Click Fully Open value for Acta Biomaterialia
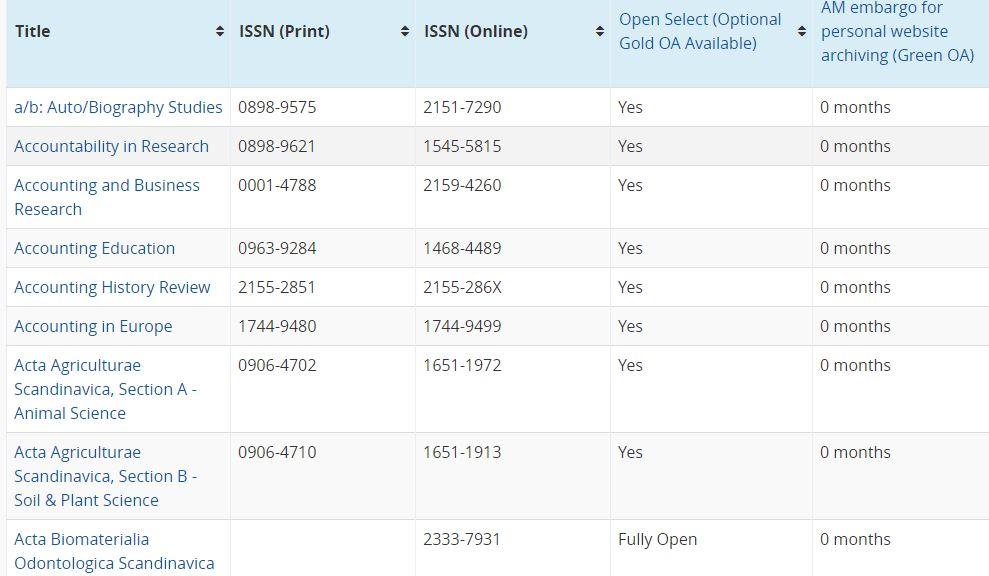The image size is (989, 576). tap(658, 540)
